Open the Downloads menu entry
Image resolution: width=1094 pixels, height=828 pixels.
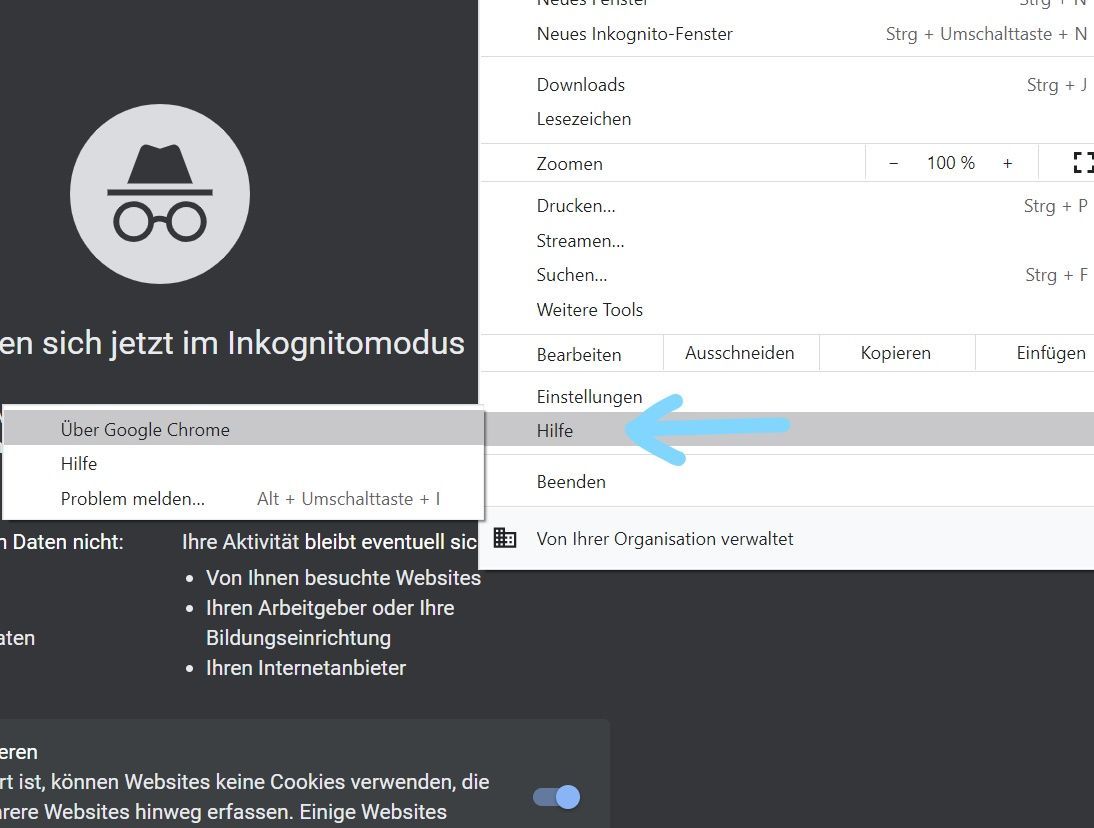787,85
